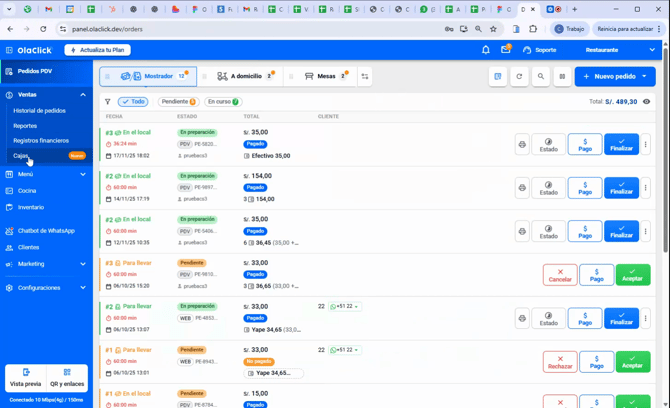This screenshot has width=670, height=408.
Task: Open WhatsApp dropdown on 06/10/25 13:07 order
Action: (x=345, y=307)
